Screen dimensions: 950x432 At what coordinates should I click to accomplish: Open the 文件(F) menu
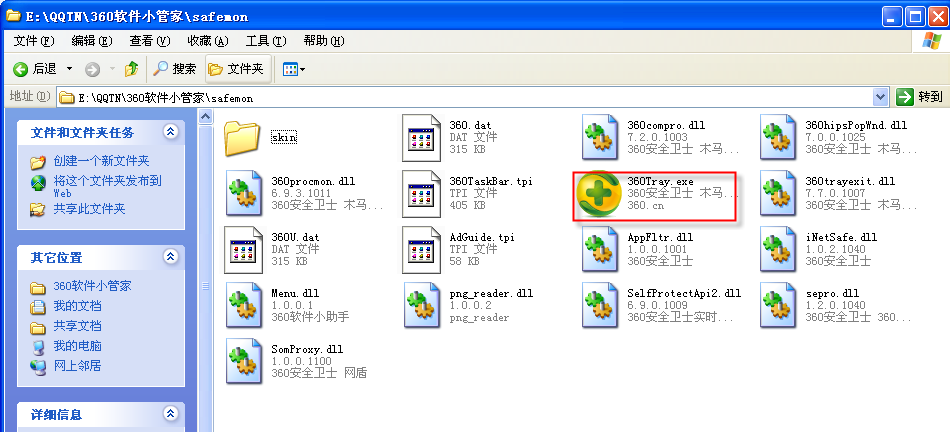click(34, 41)
